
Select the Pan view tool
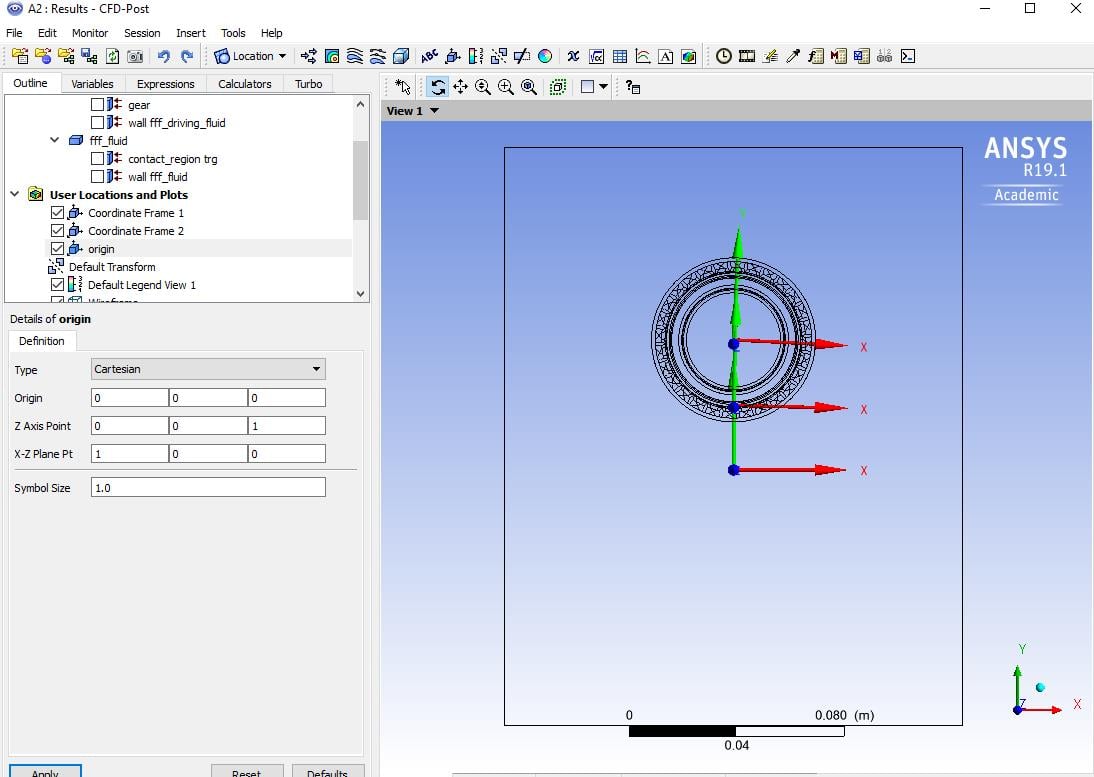coord(460,87)
